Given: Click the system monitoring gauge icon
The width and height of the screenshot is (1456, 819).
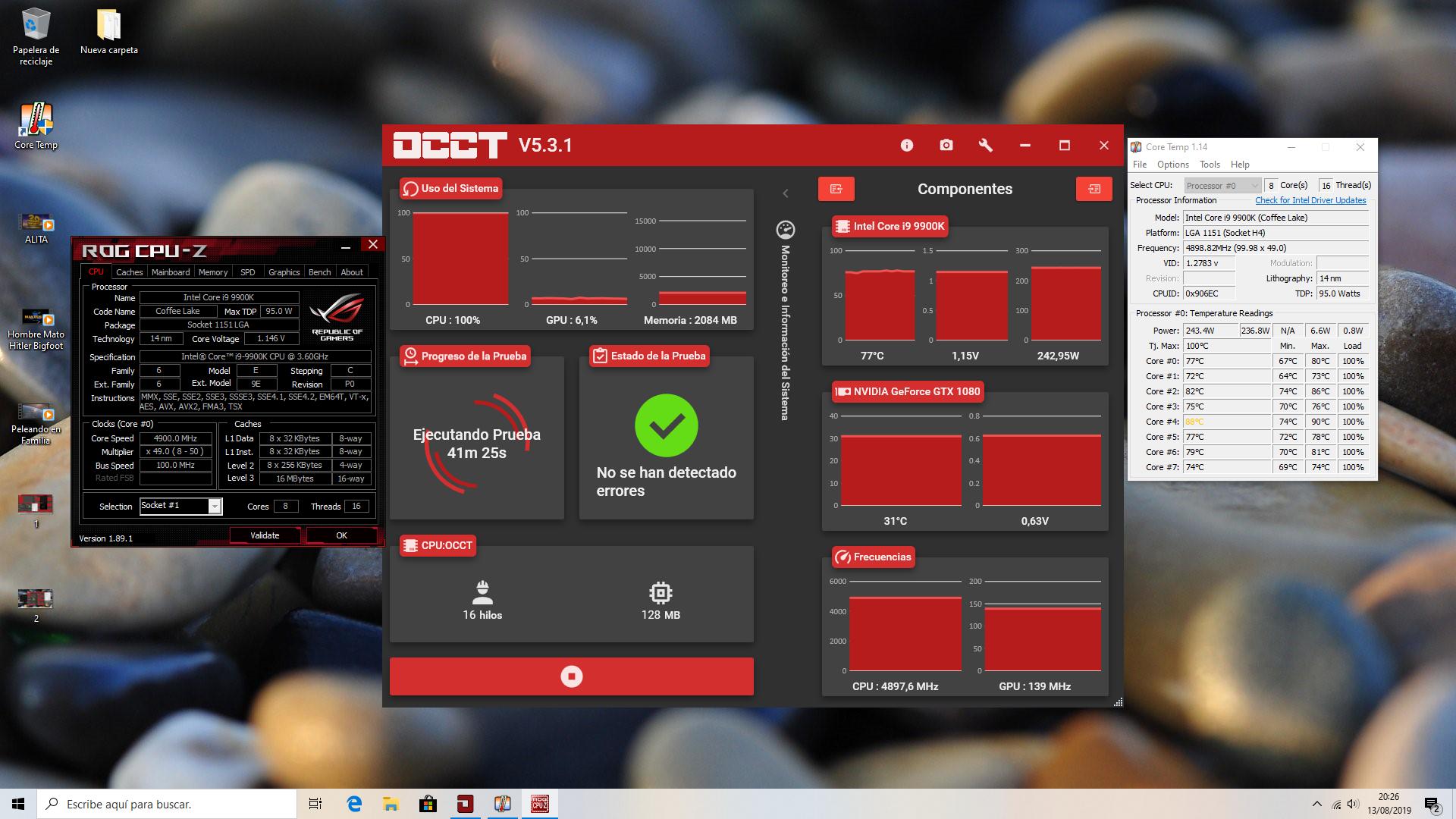Looking at the screenshot, I should [x=786, y=229].
